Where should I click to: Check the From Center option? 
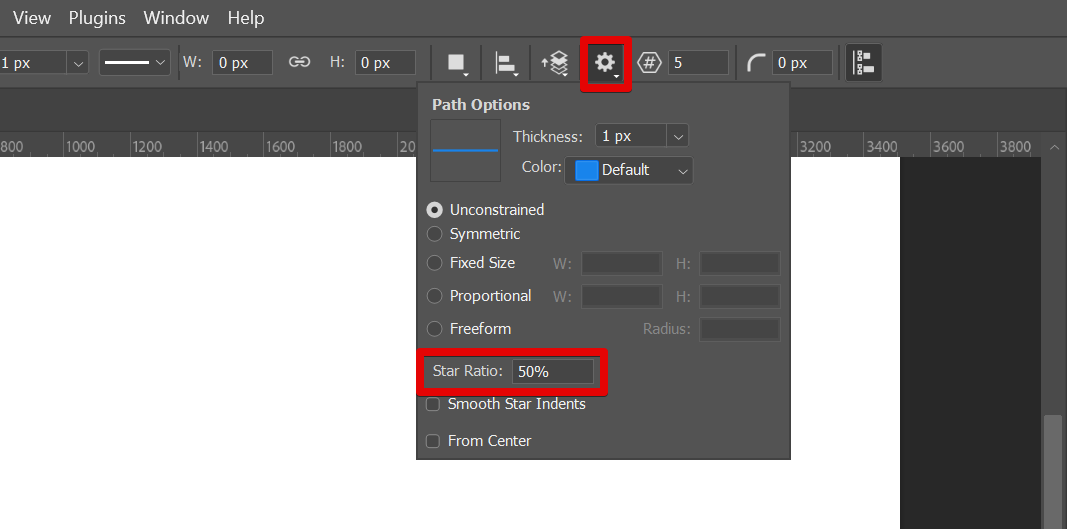434,441
